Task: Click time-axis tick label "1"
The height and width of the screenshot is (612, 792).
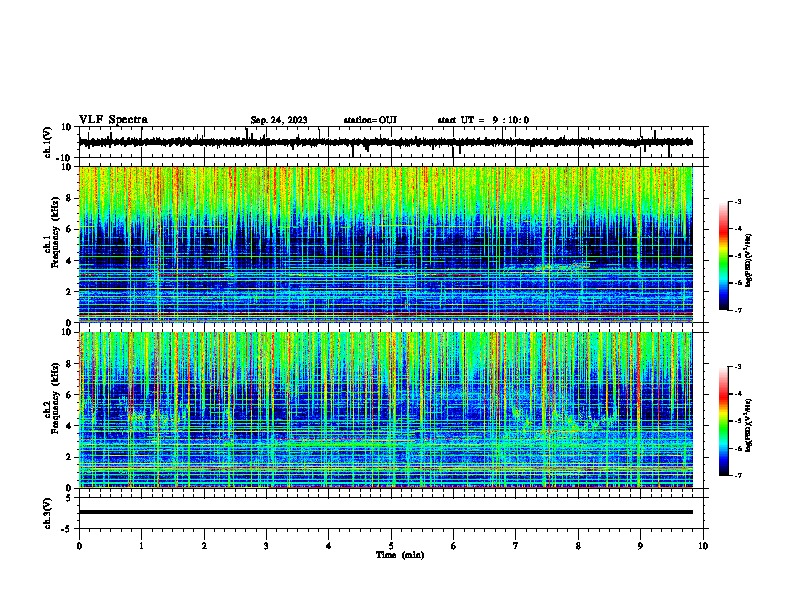Action: (x=142, y=546)
